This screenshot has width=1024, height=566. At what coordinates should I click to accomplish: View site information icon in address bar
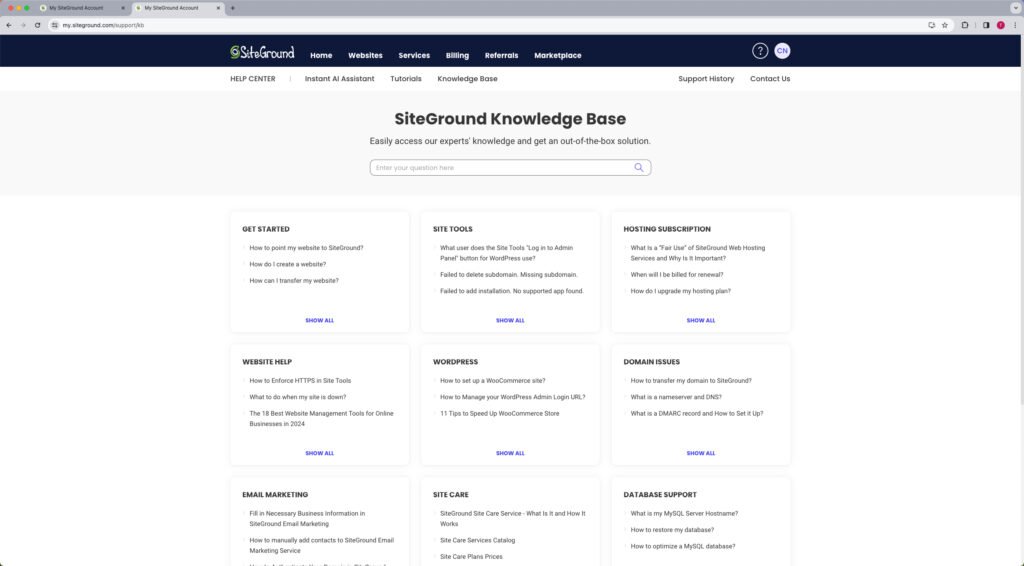click(55, 25)
